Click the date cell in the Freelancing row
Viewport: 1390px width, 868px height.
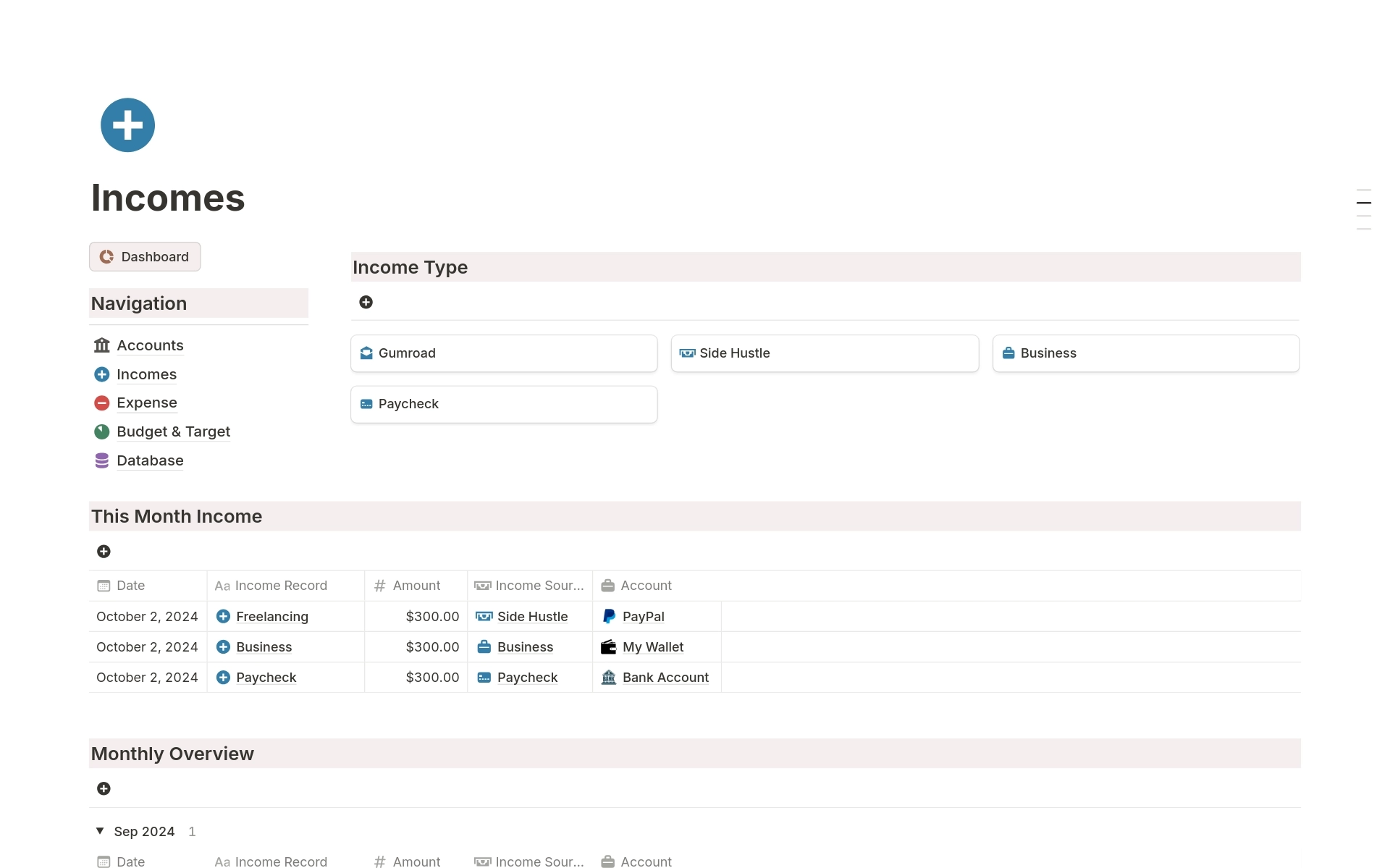[x=147, y=617]
